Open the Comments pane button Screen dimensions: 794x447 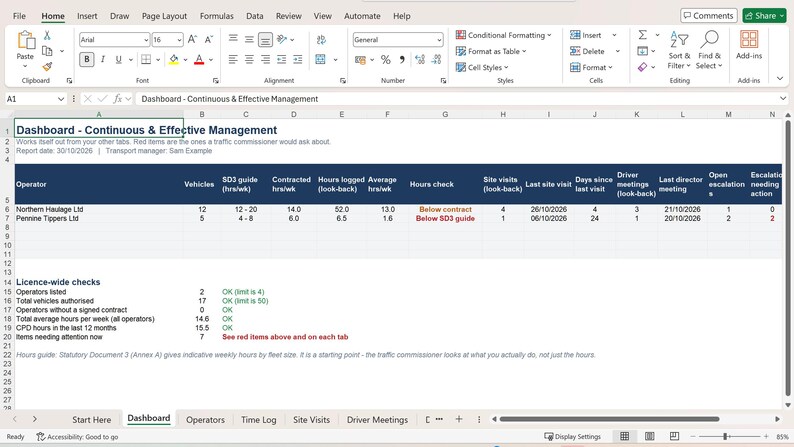[708, 16]
